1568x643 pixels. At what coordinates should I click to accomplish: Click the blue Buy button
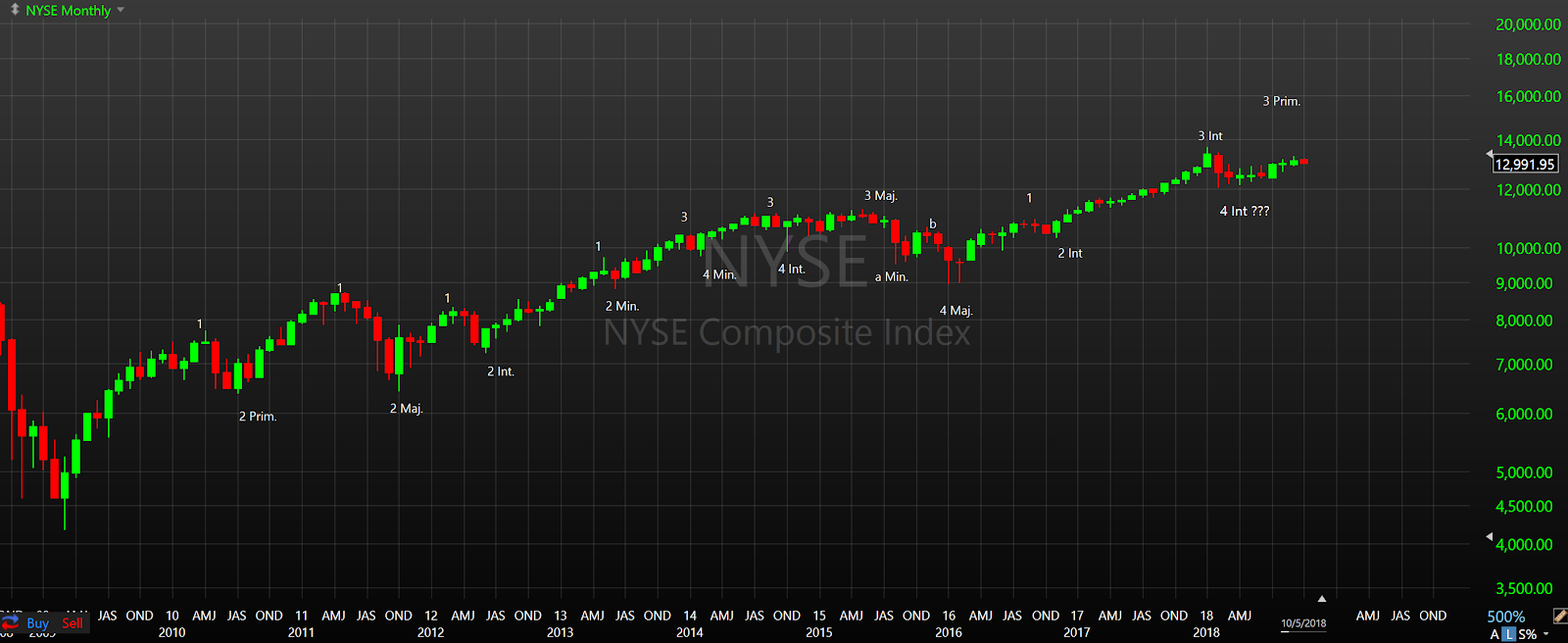pos(37,623)
